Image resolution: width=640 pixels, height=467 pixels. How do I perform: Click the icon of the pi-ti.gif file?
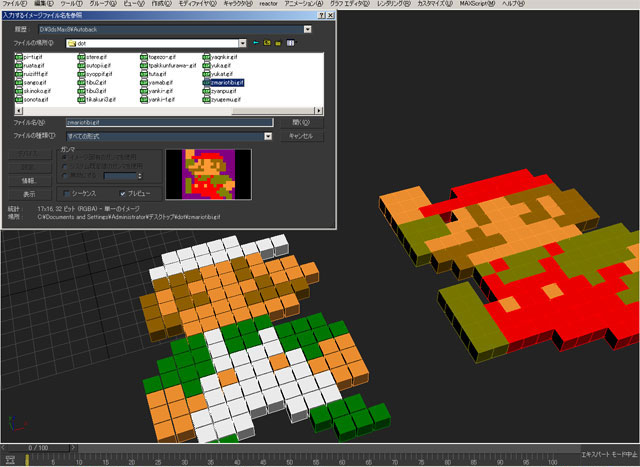click(19, 57)
